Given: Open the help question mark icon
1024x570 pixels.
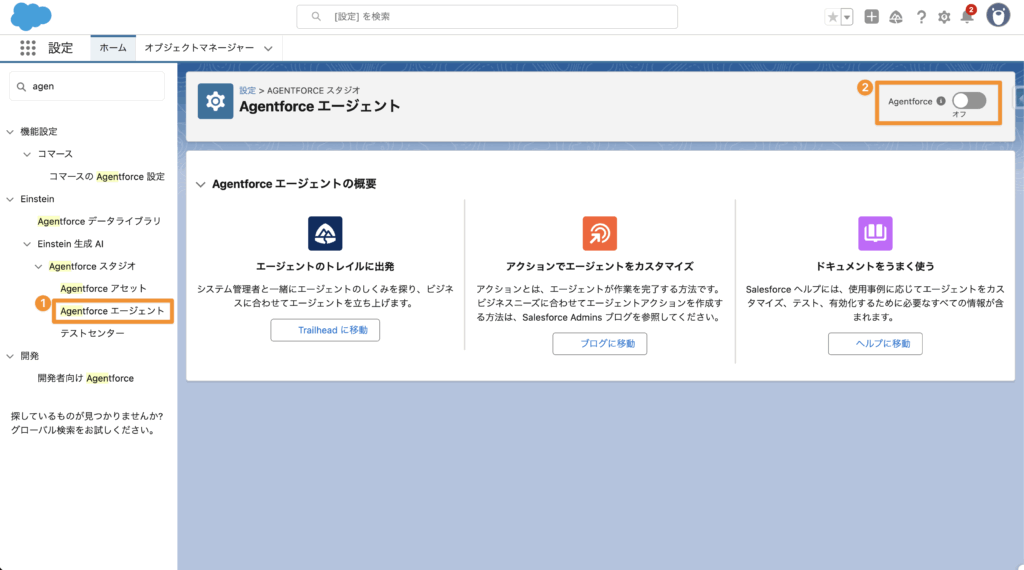Looking at the screenshot, I should (921, 17).
